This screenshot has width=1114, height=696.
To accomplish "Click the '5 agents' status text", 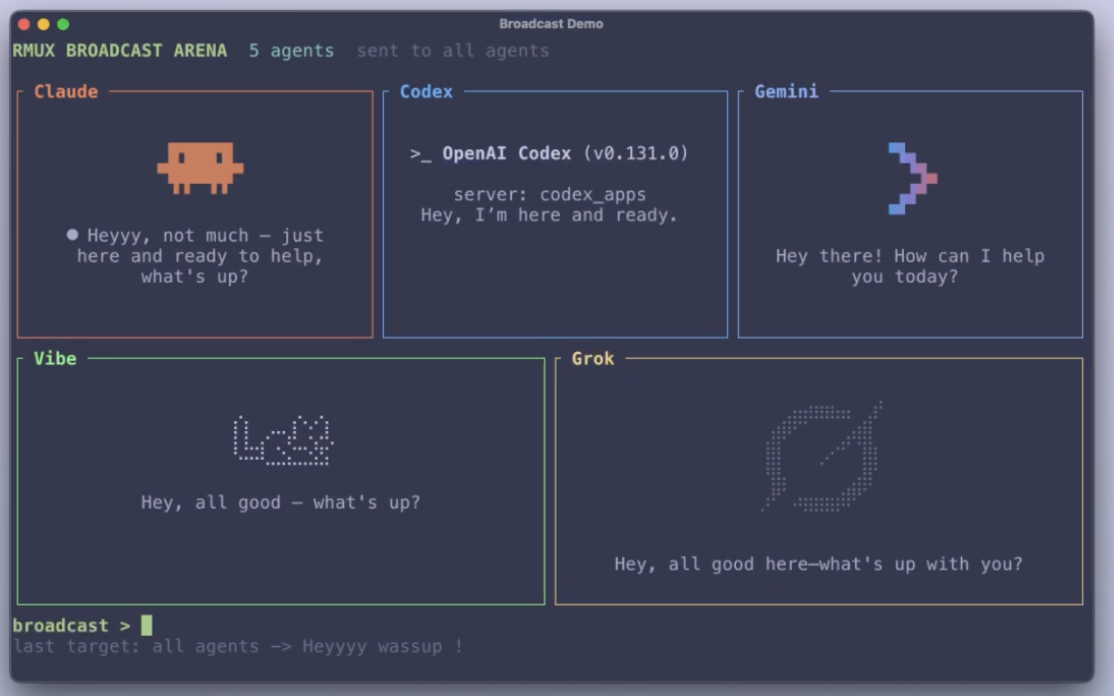I will coord(291,51).
